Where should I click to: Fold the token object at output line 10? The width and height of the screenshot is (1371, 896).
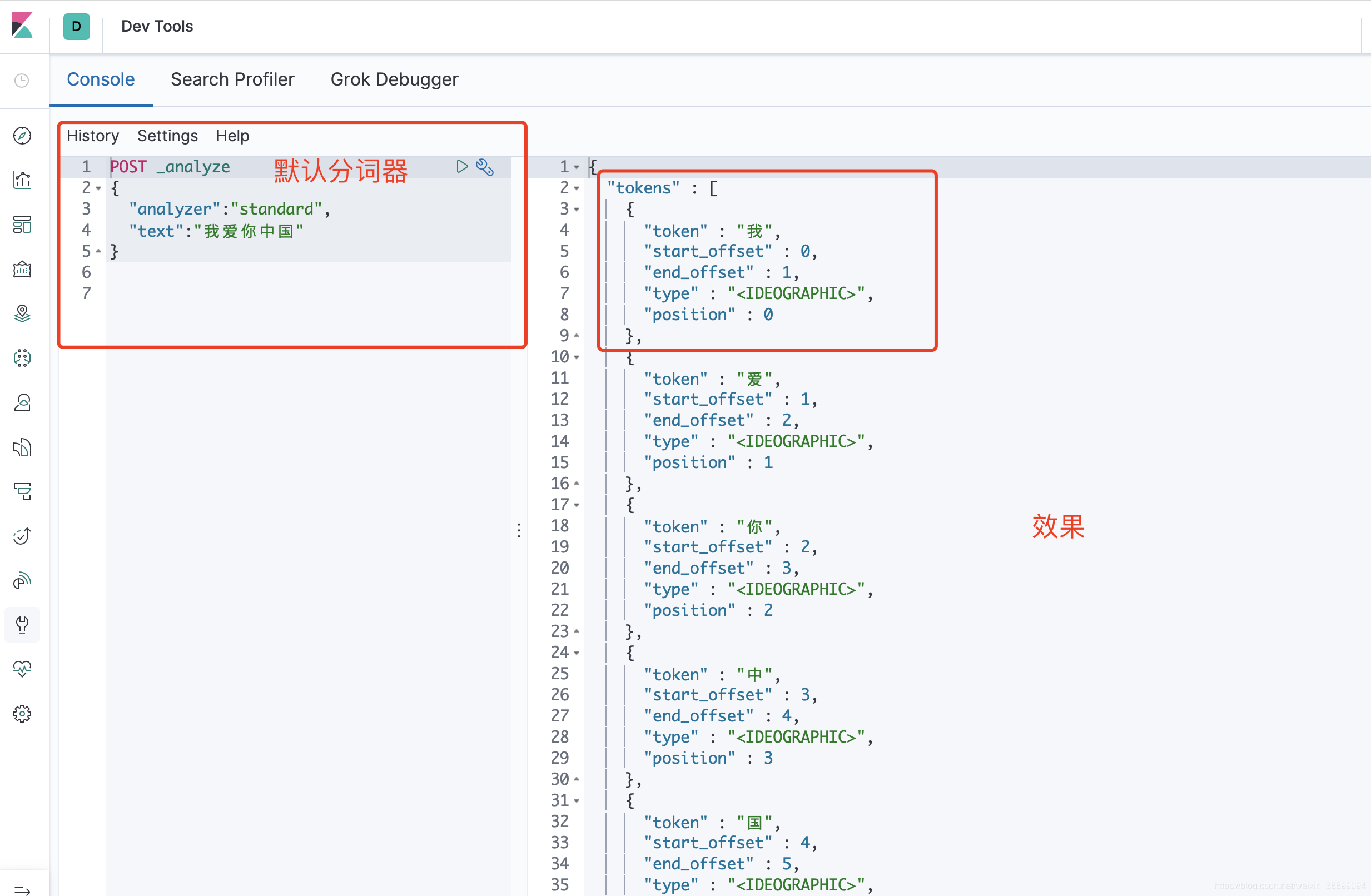click(x=577, y=357)
